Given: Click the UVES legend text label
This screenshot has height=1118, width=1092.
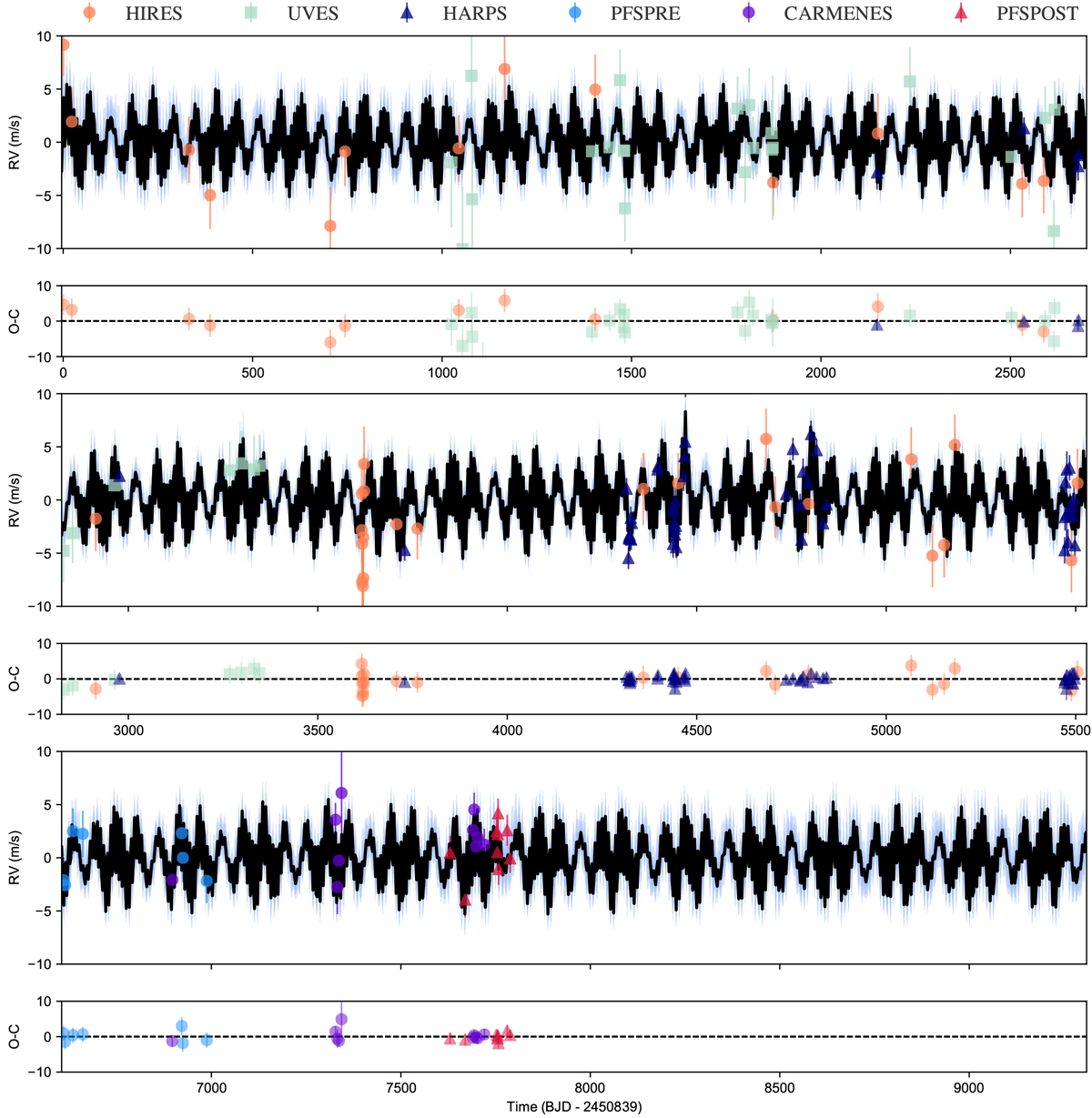Looking at the screenshot, I should point(313,14).
